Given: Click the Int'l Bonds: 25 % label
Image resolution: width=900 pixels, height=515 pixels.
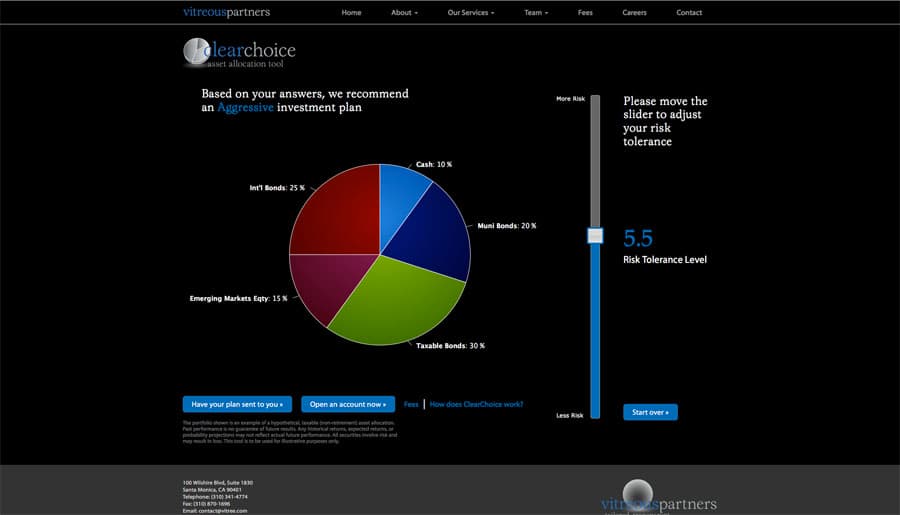Looking at the screenshot, I should 277,188.
